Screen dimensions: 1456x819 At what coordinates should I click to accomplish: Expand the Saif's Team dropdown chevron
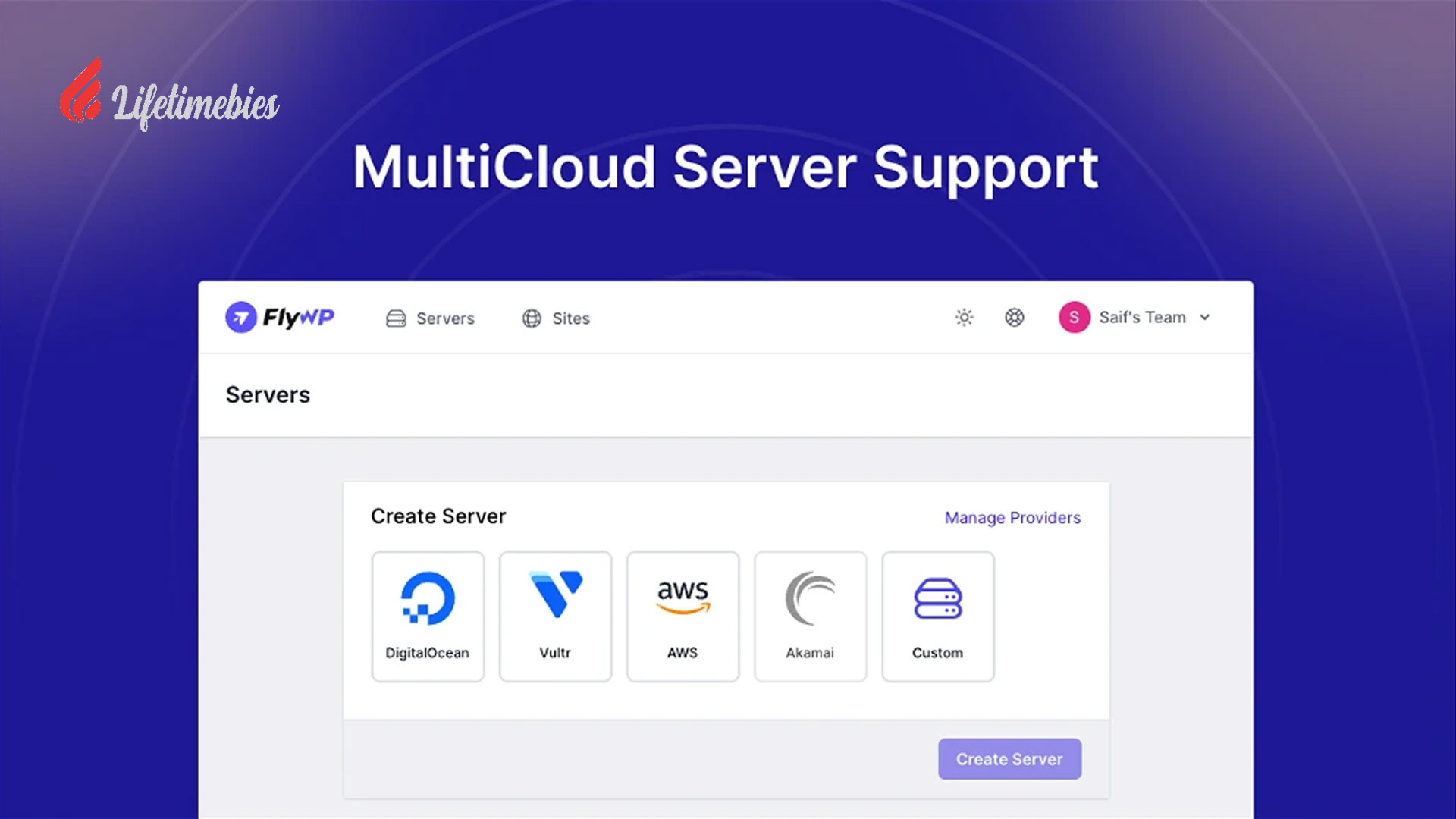[x=1205, y=318]
